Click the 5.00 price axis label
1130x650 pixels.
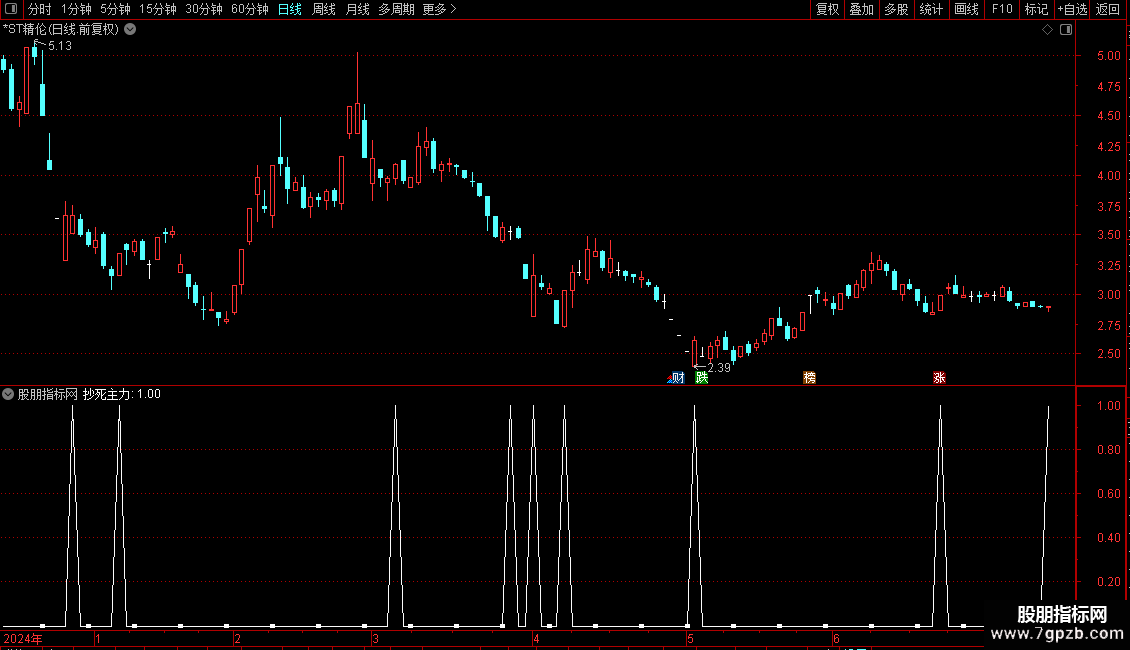pyautogui.click(x=1108, y=55)
